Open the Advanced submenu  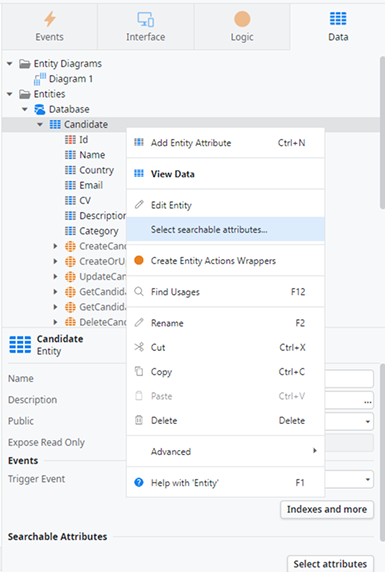pyautogui.click(x=226, y=451)
